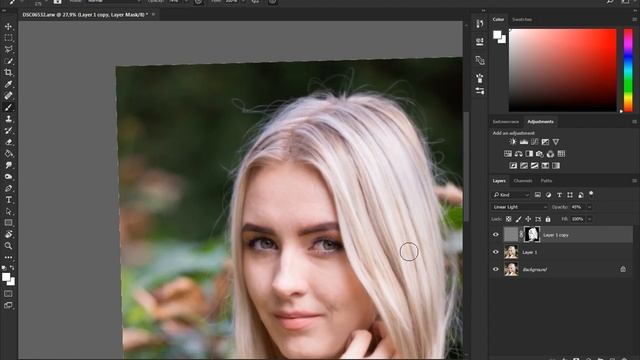Select the Lasso tool

tap(8, 49)
